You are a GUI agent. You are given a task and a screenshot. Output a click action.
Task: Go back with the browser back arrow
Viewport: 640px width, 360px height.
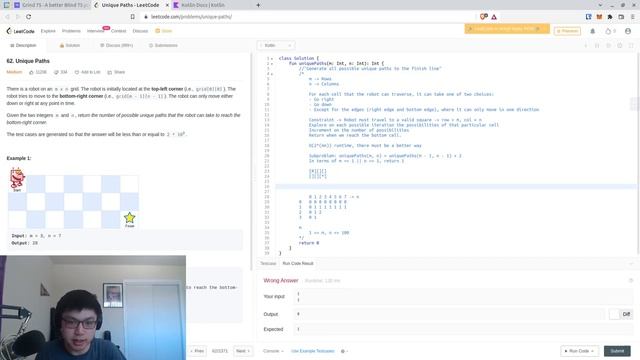[7, 17]
